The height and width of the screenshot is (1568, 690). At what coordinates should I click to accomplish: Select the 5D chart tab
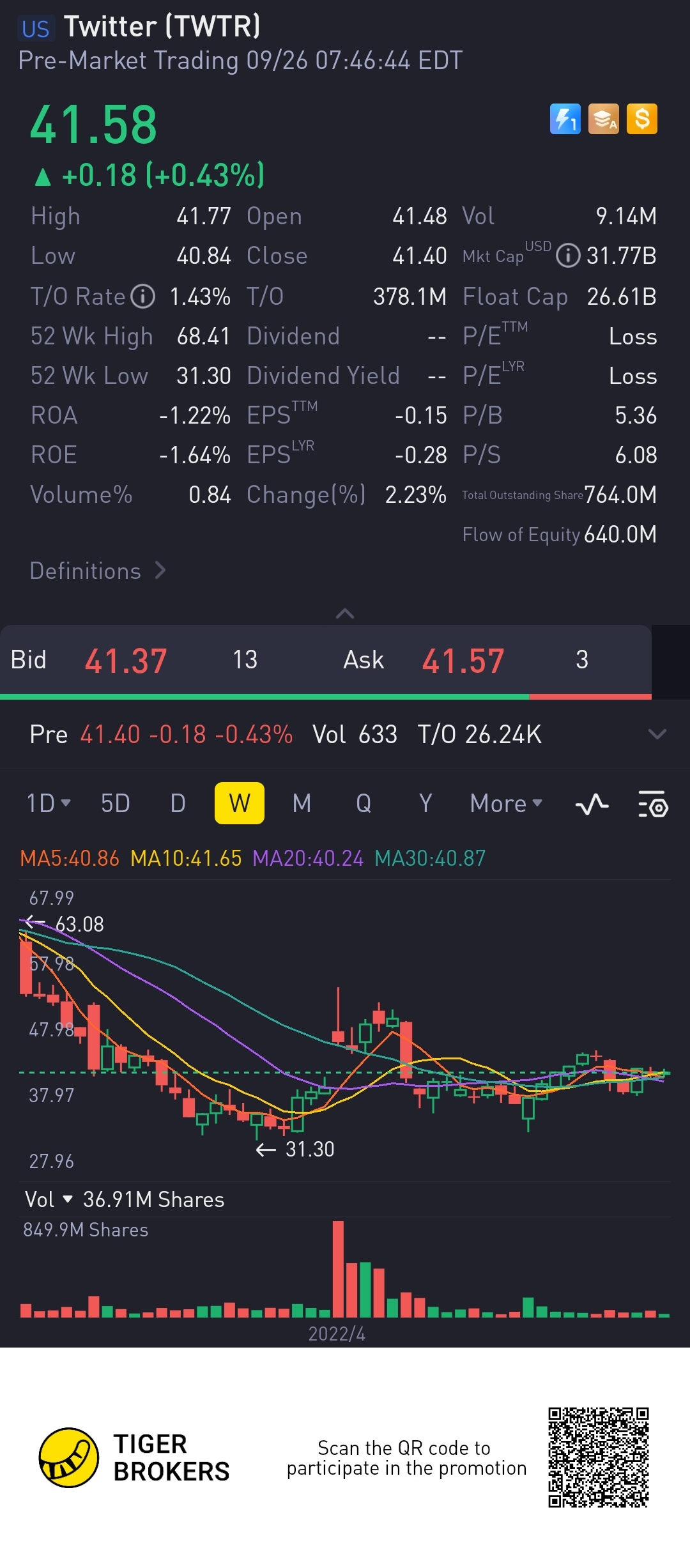click(x=116, y=803)
